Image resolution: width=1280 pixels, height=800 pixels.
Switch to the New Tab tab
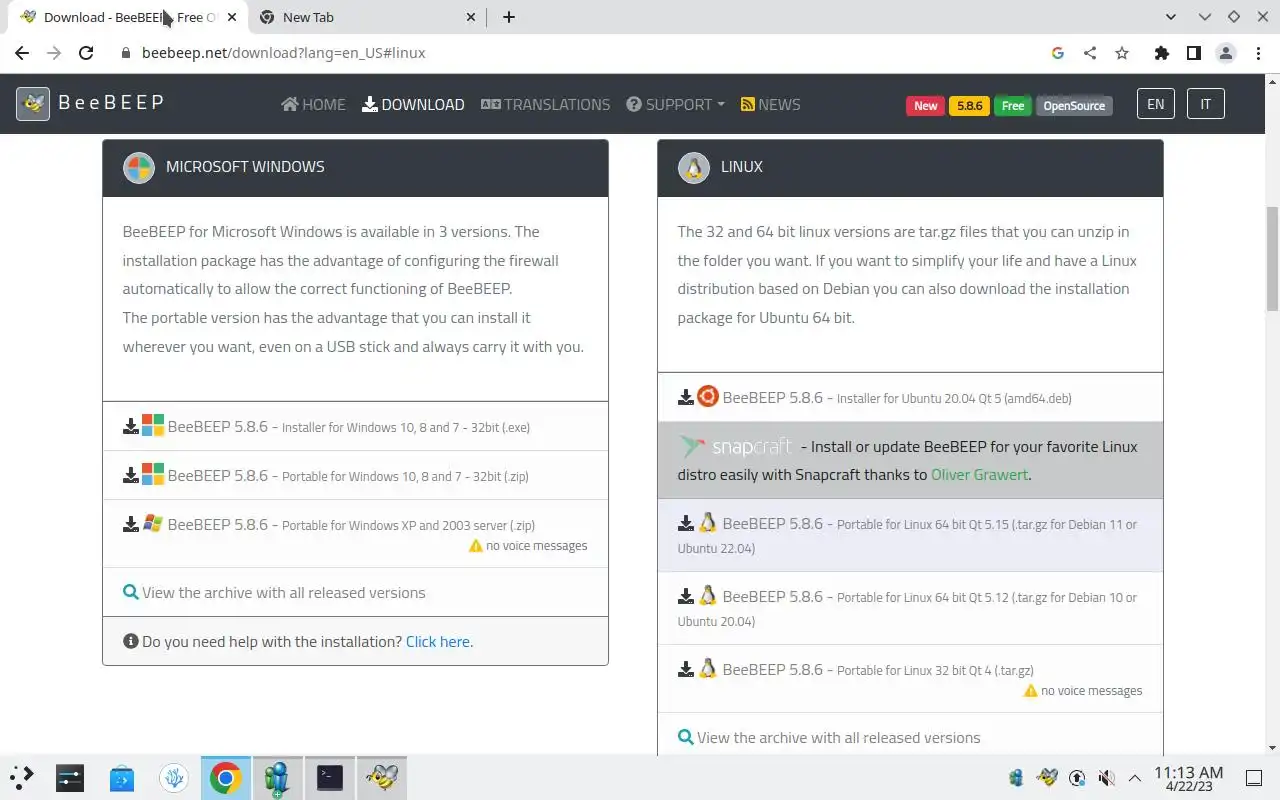[x=367, y=17]
